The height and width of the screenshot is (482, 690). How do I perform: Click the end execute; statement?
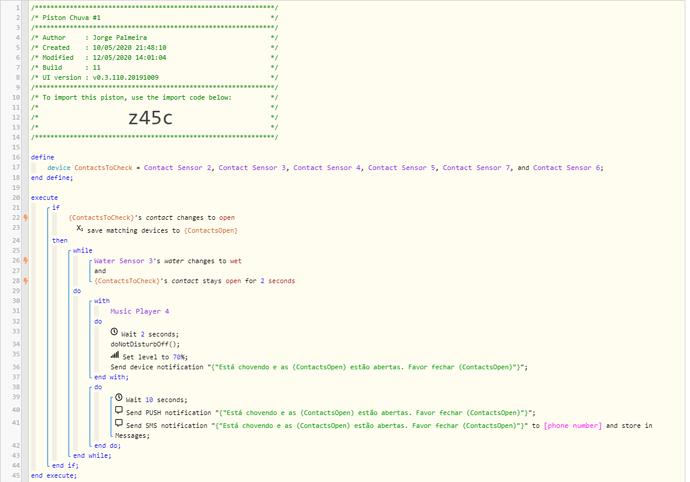54,475
